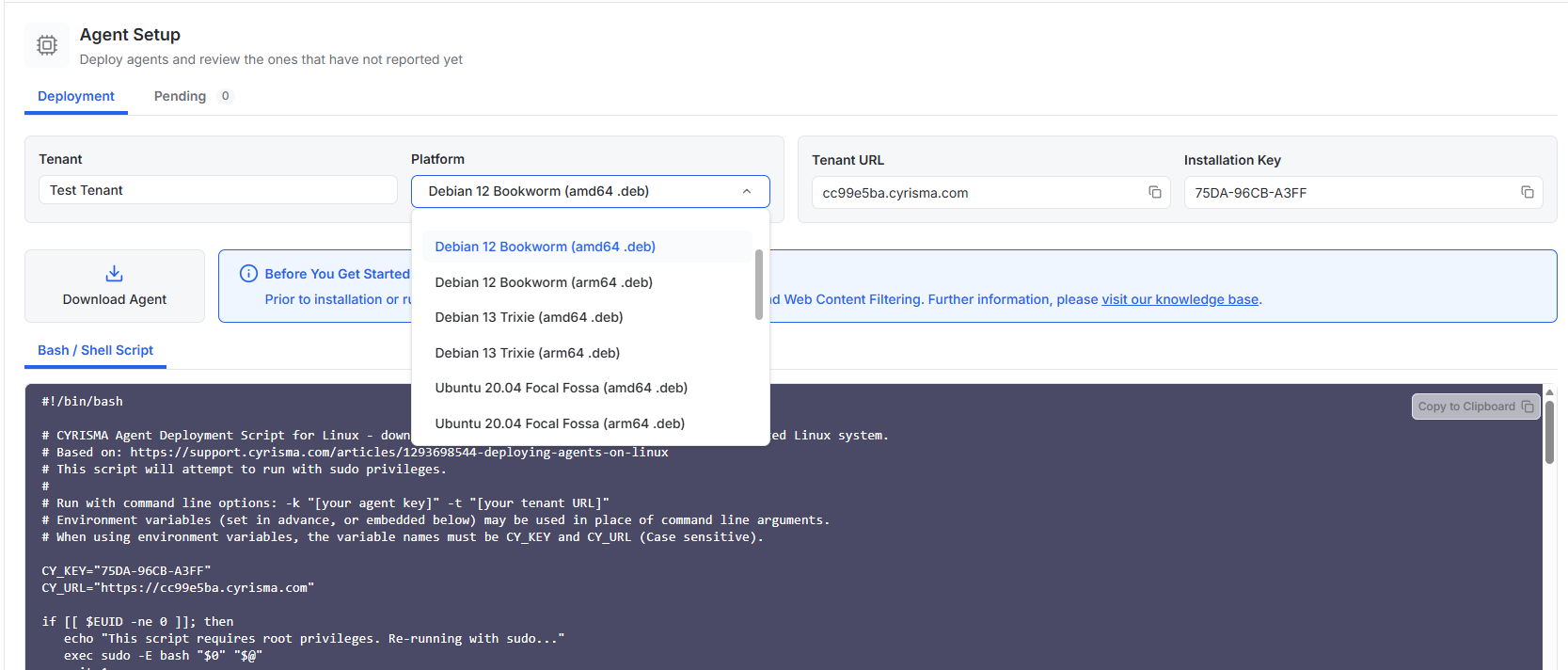Select the Bash / Shell Script tab
The height and width of the screenshot is (670, 1568).
point(95,350)
